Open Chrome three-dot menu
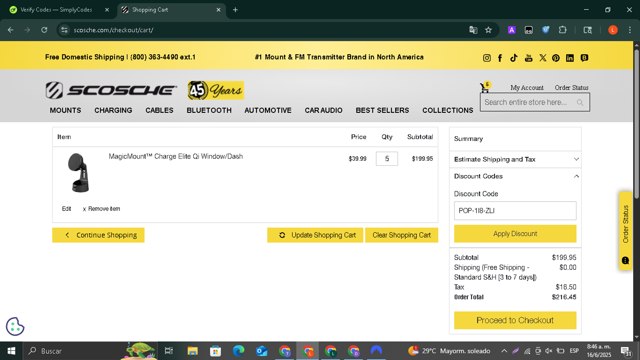 tap(630, 30)
